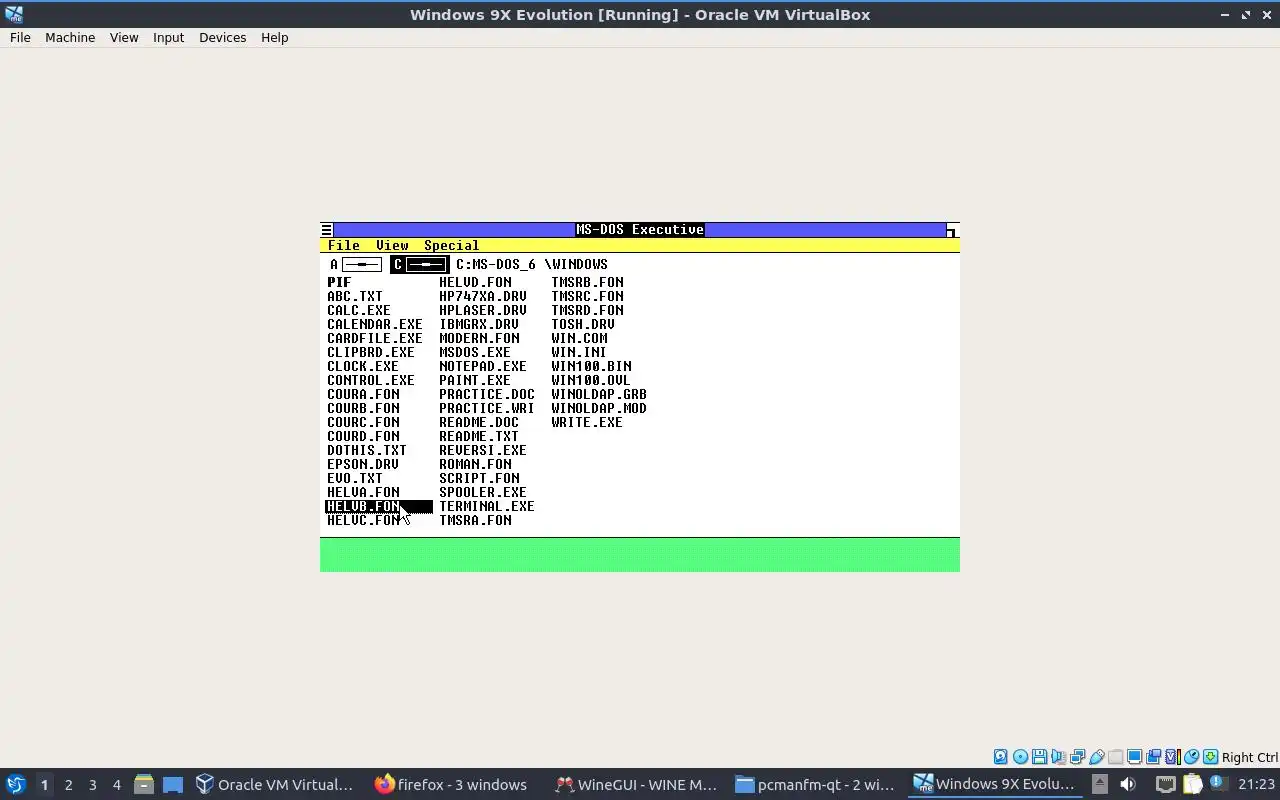
Task: Click VirtualBox floppy disk indicator
Action: coord(1039,757)
